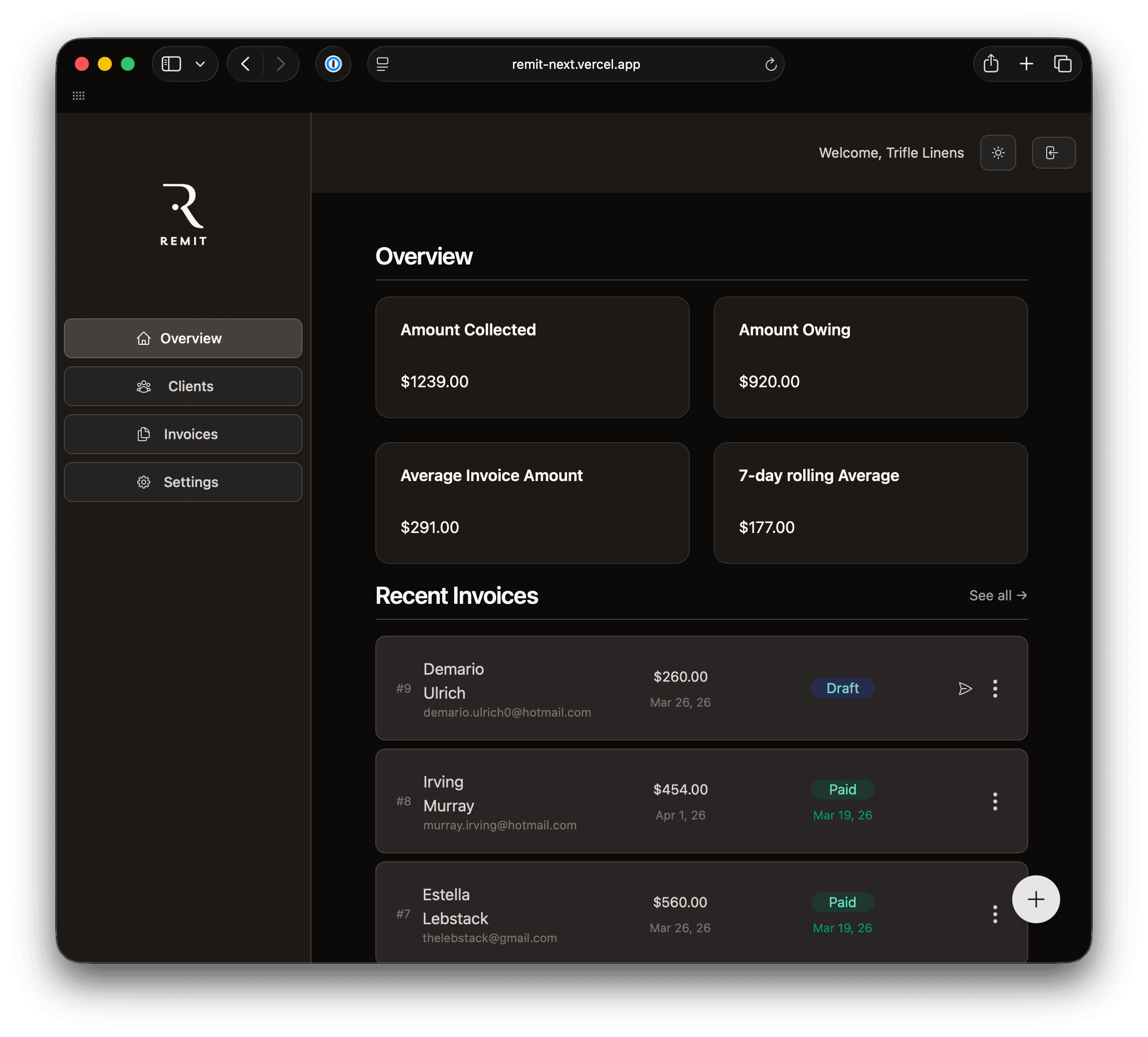1148x1037 pixels.
Task: Open three-dot menu on invoice #8
Action: coord(995,801)
